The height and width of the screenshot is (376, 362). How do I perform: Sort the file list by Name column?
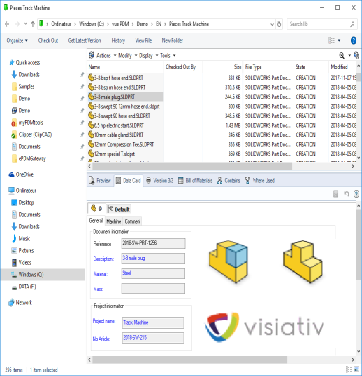(94, 67)
